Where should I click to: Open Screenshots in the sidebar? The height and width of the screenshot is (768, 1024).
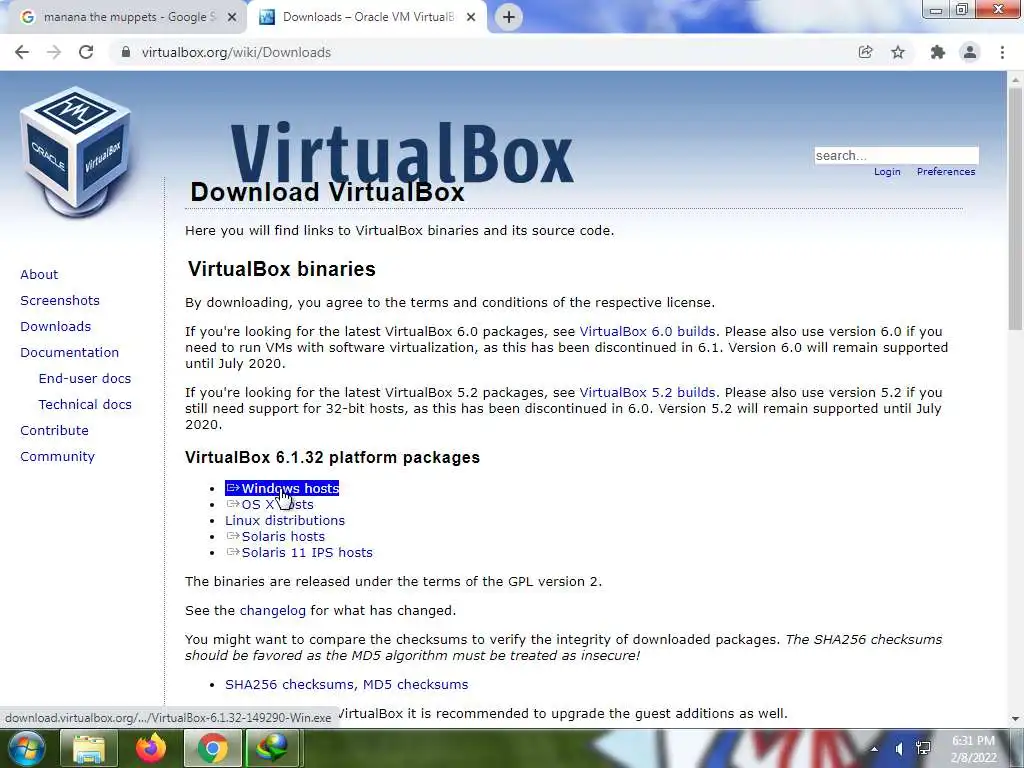click(x=60, y=300)
